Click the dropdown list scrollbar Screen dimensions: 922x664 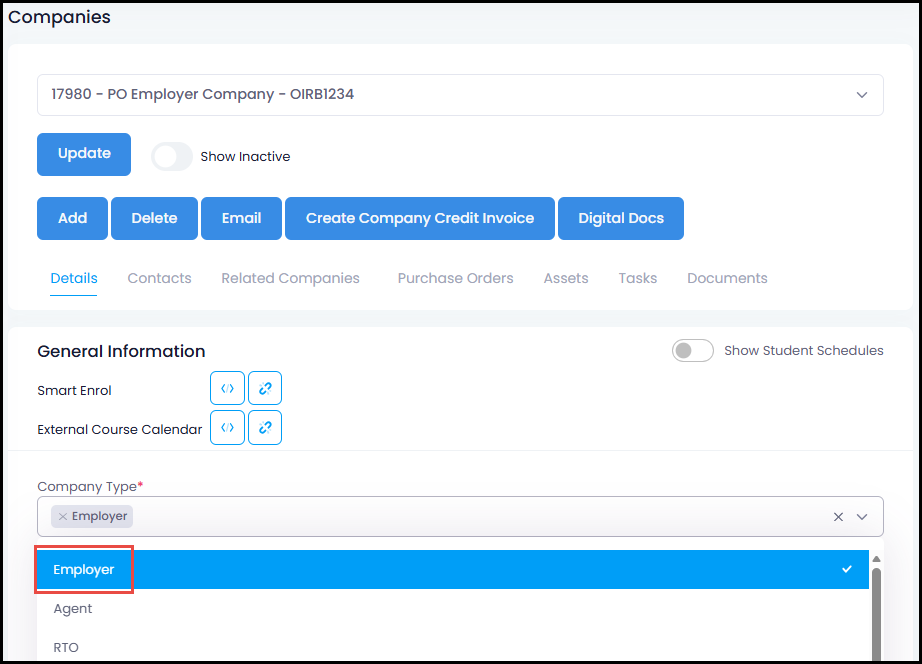click(876, 610)
